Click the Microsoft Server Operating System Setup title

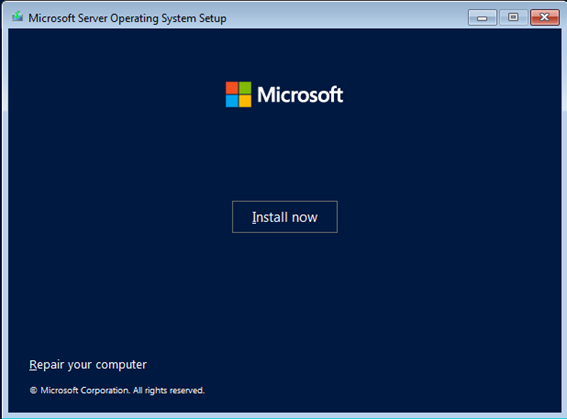coord(127,18)
